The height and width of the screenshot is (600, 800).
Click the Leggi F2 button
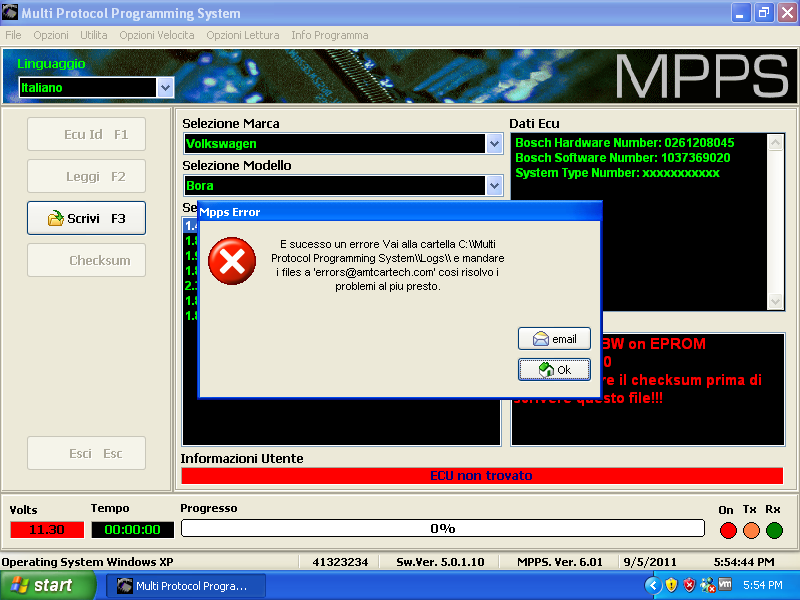pos(86,177)
